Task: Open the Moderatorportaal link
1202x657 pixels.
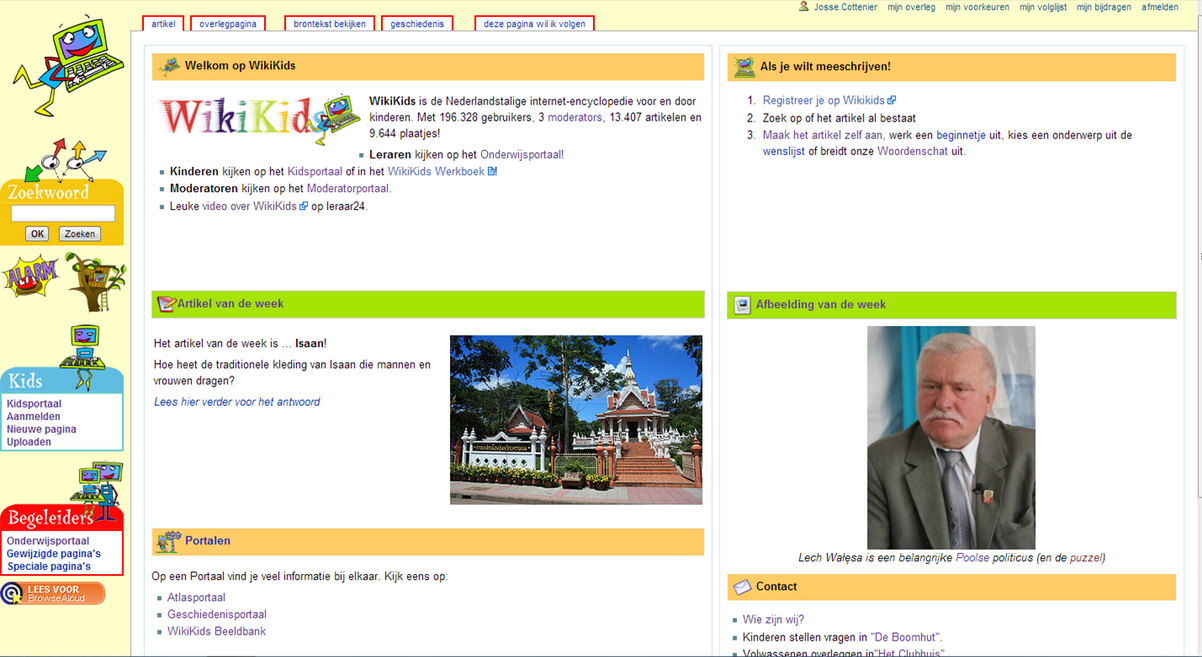Action: point(349,188)
